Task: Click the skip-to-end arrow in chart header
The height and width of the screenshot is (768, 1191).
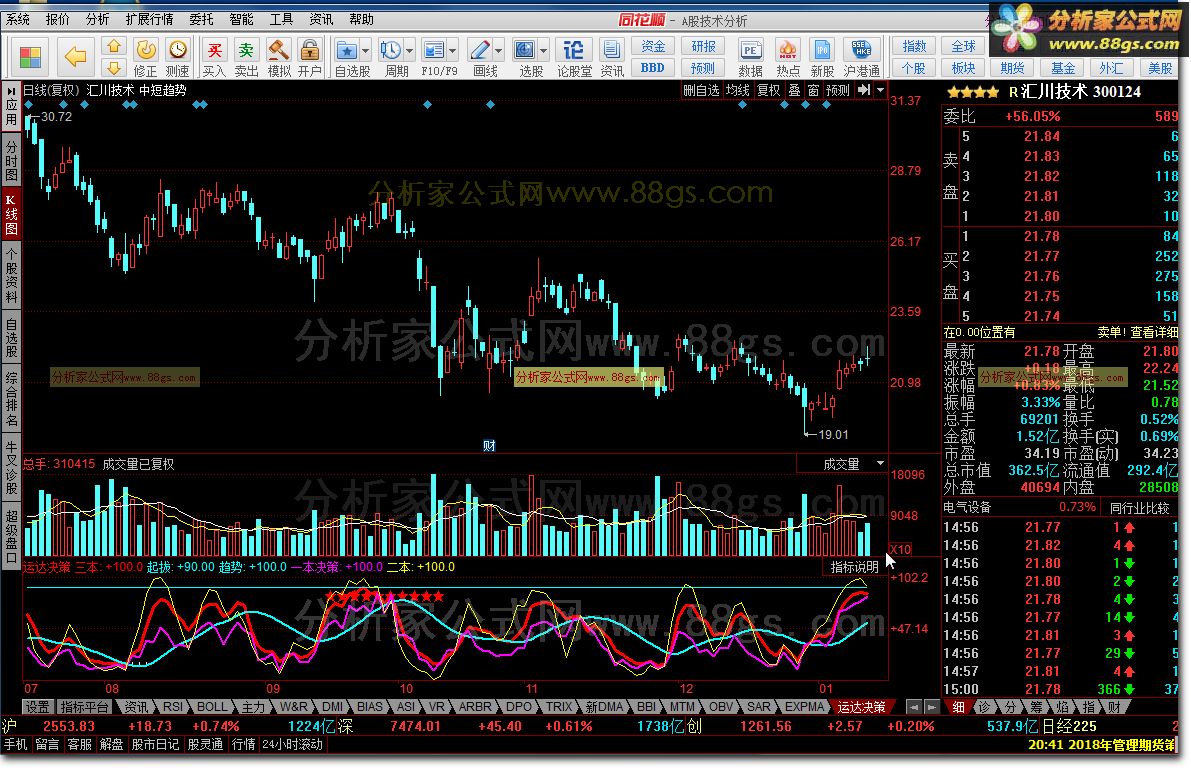Action: point(864,90)
